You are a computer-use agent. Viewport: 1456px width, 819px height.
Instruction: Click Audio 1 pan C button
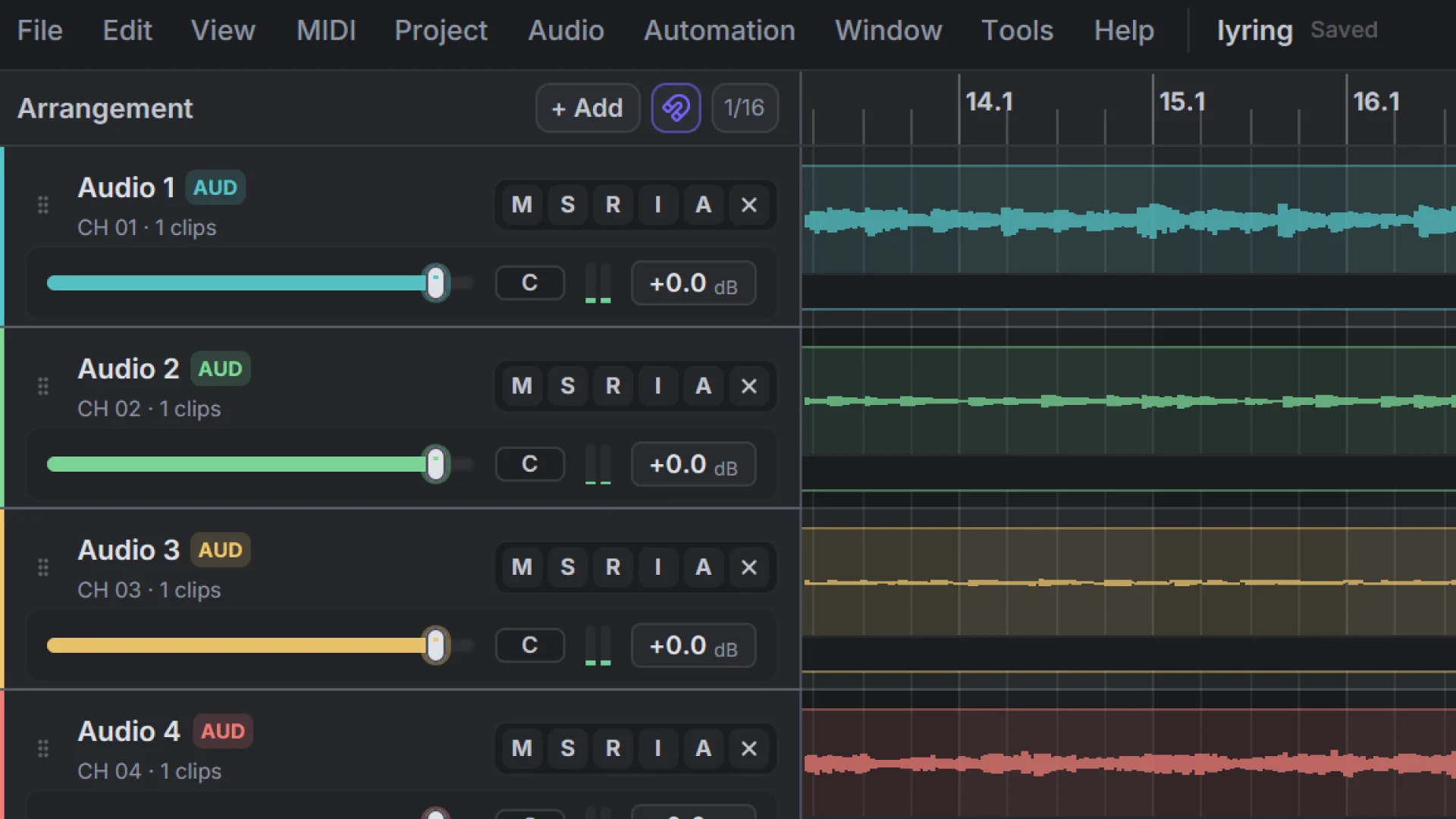pyautogui.click(x=529, y=283)
